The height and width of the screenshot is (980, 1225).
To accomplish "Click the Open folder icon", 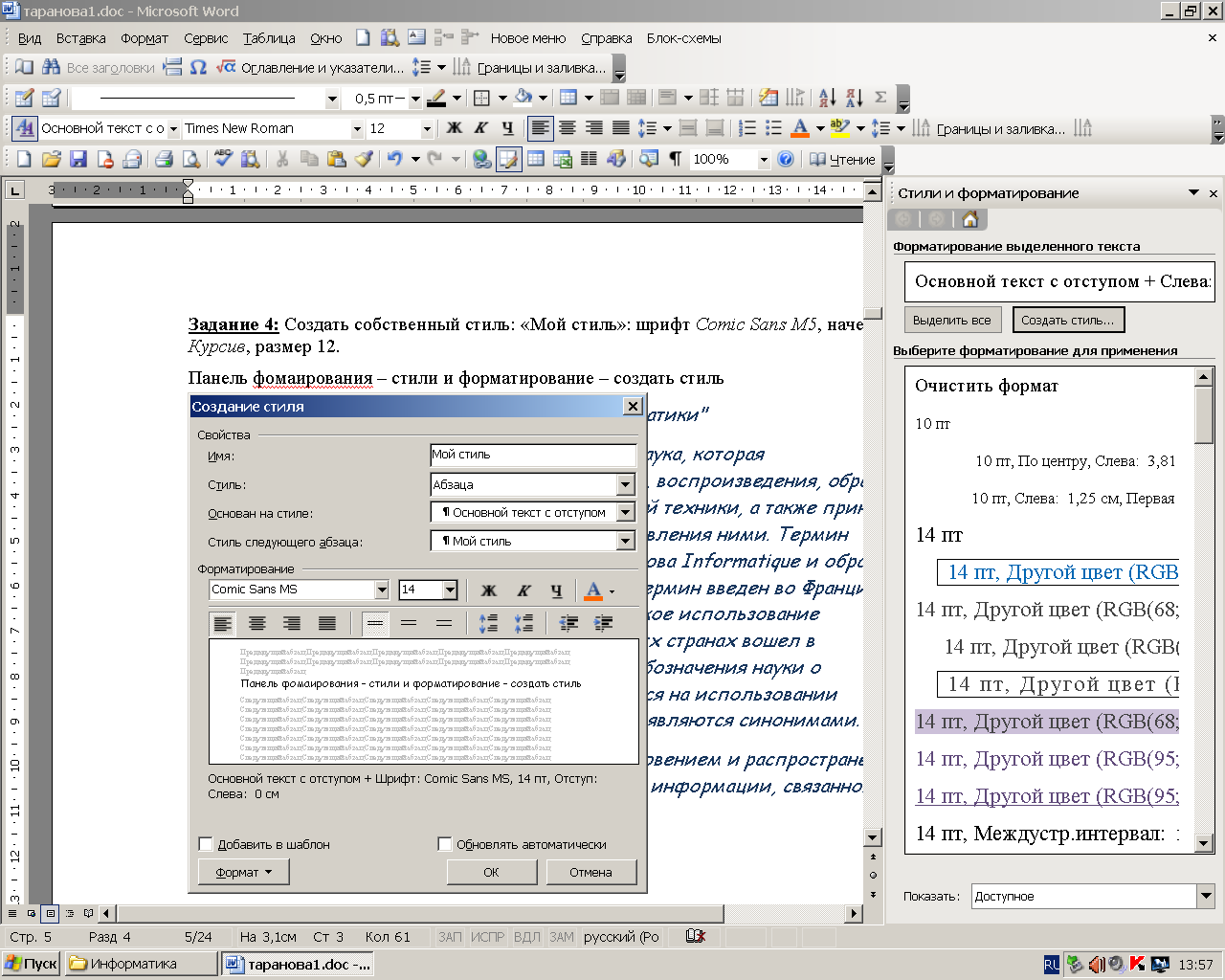I will (52, 159).
